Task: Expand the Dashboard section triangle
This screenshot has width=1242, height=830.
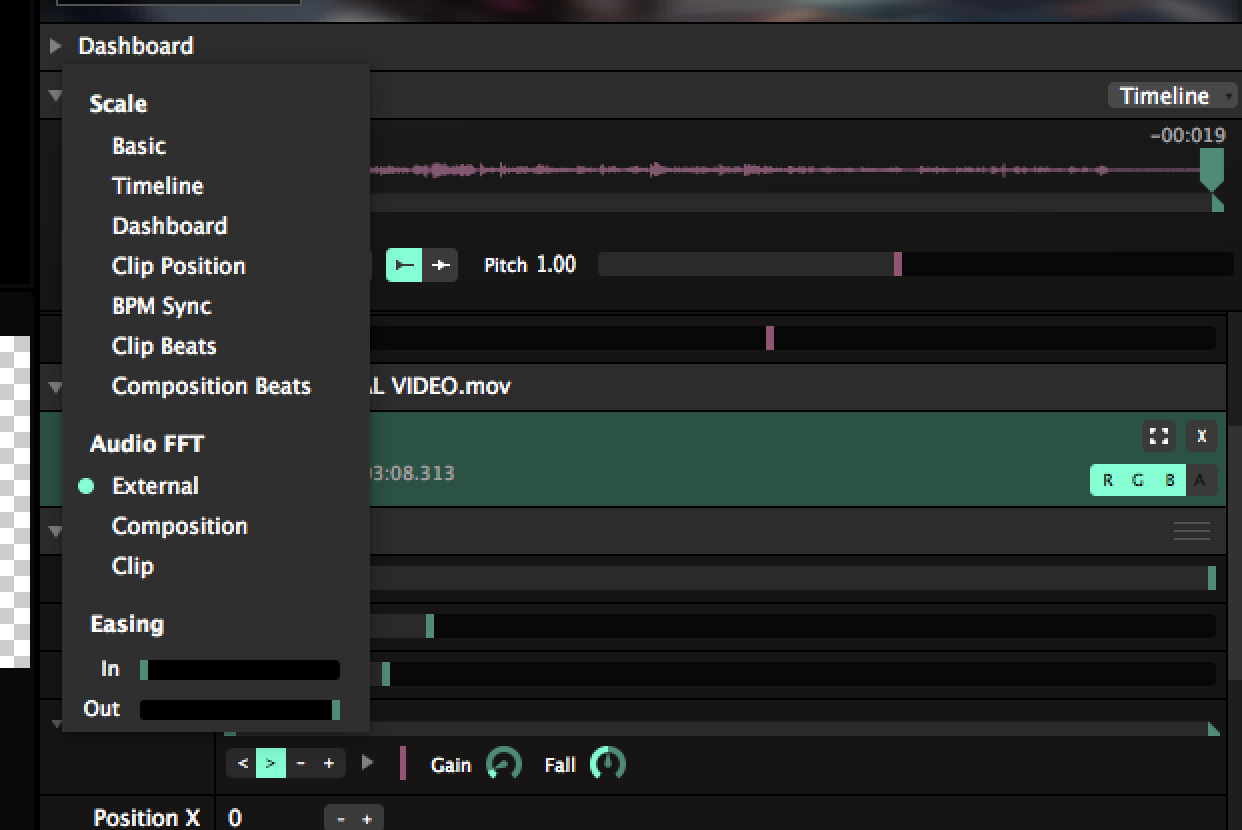Action: [56, 46]
